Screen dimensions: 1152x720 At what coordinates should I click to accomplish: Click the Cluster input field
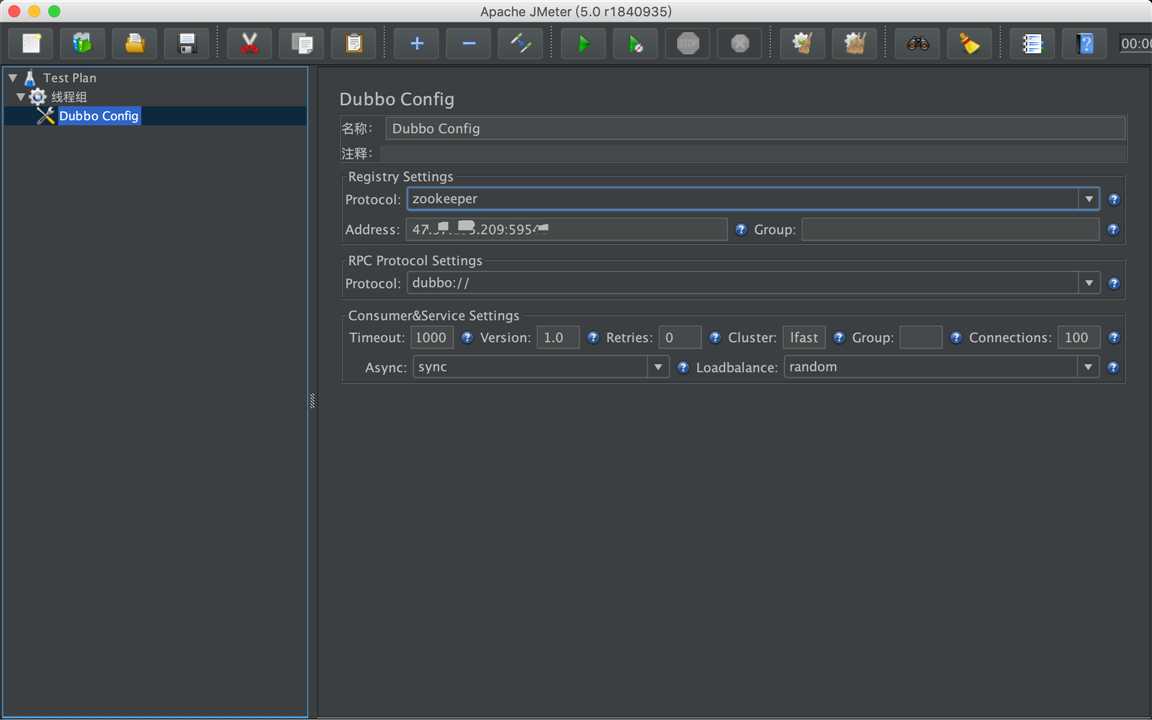coord(804,337)
